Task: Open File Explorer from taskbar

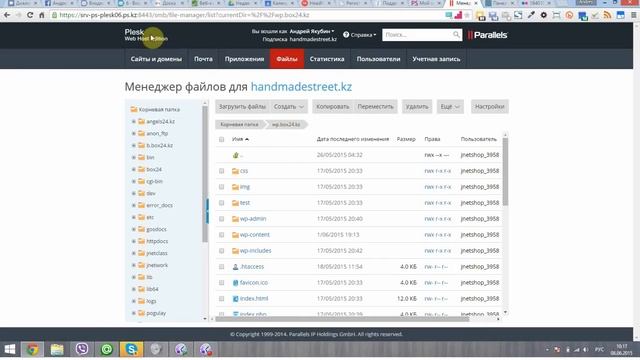Action: coord(57,349)
